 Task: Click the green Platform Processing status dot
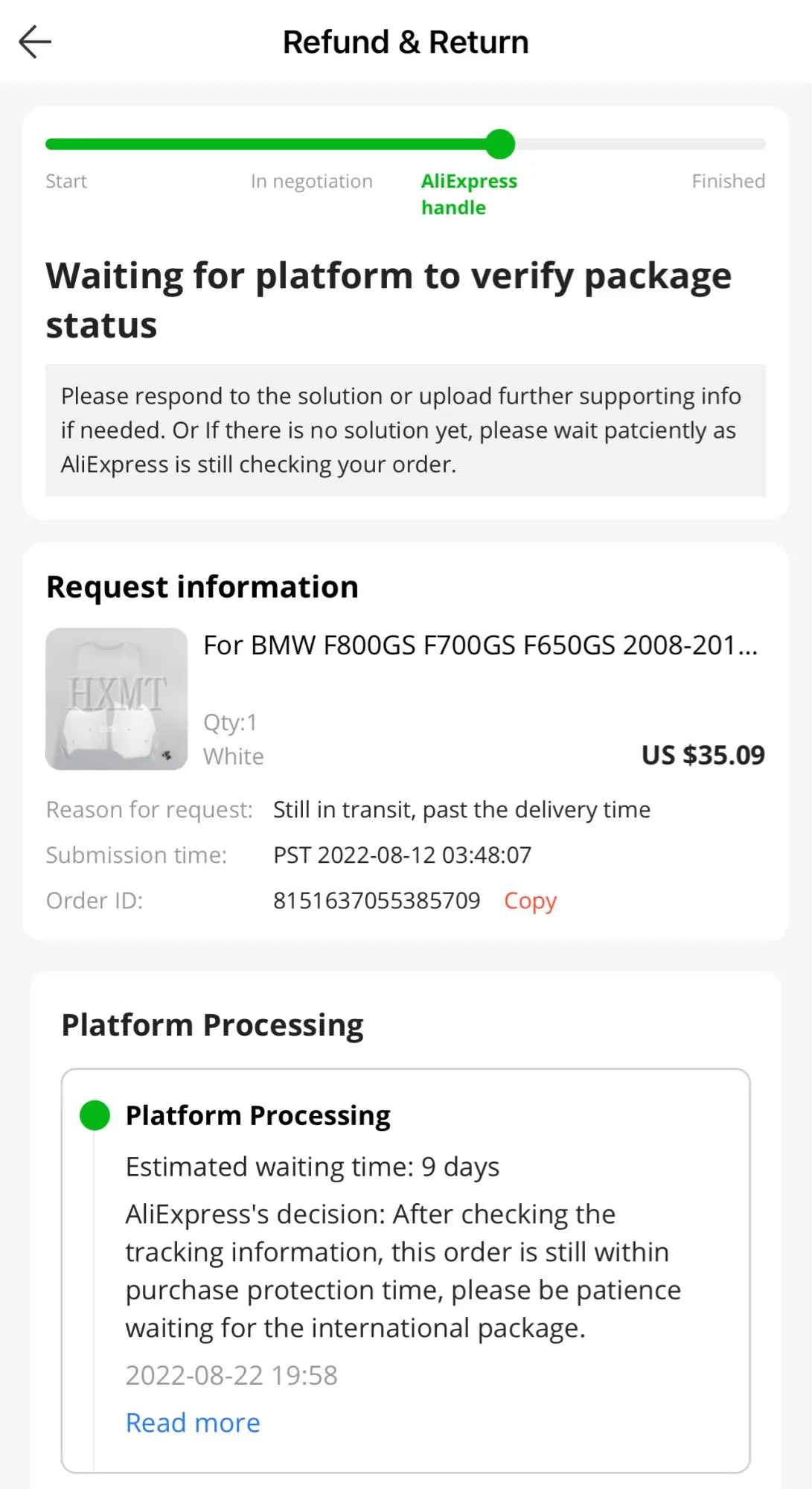(95, 1115)
